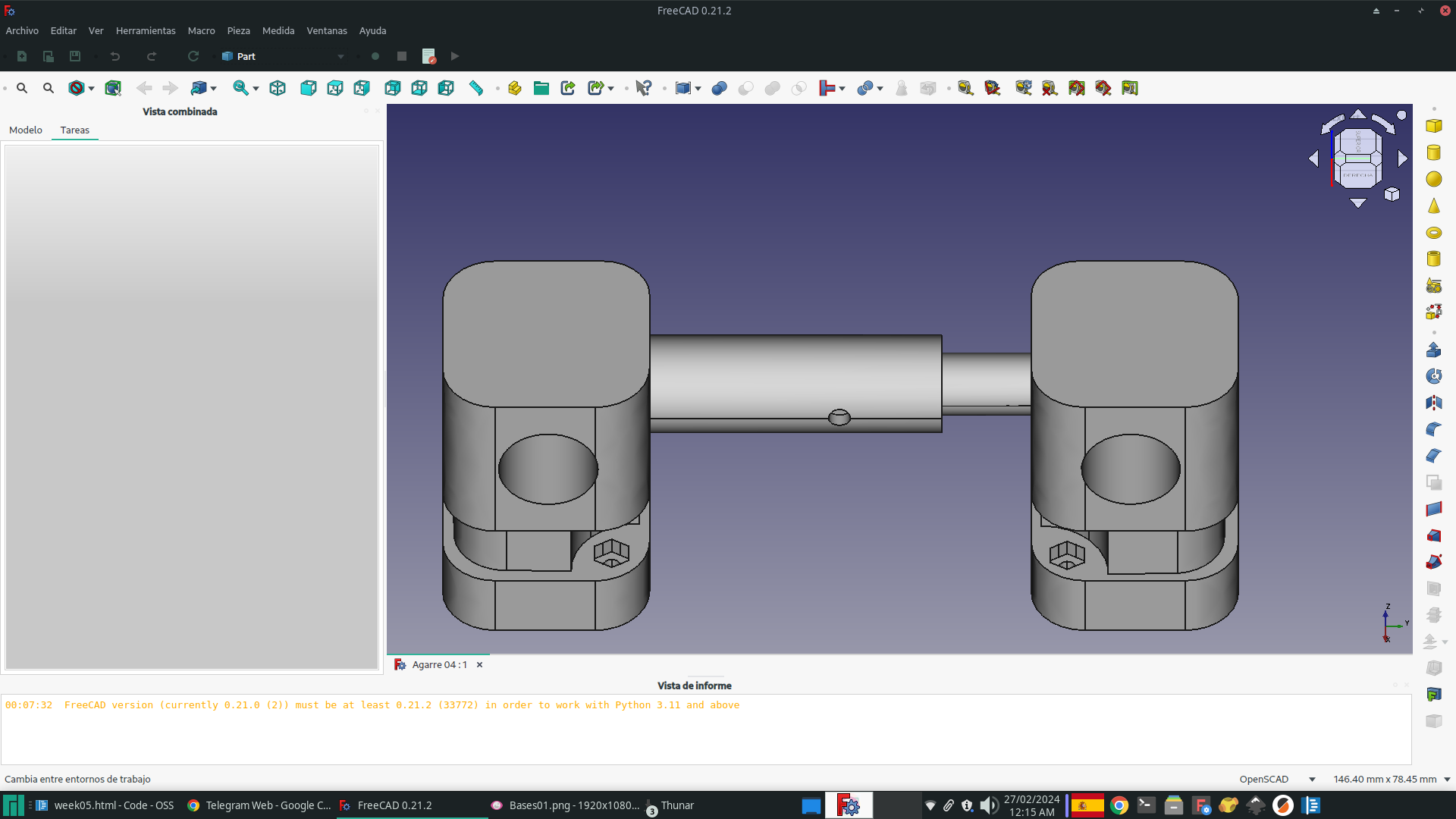Expand the Join objects dropdown arrow
1456x819 pixels.
click(842, 89)
